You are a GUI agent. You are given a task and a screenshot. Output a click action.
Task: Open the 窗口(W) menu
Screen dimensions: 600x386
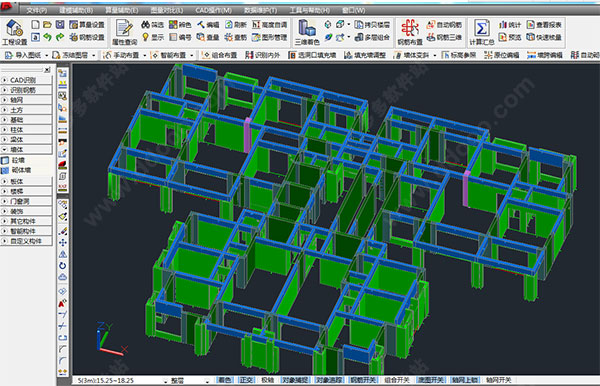[353, 10]
